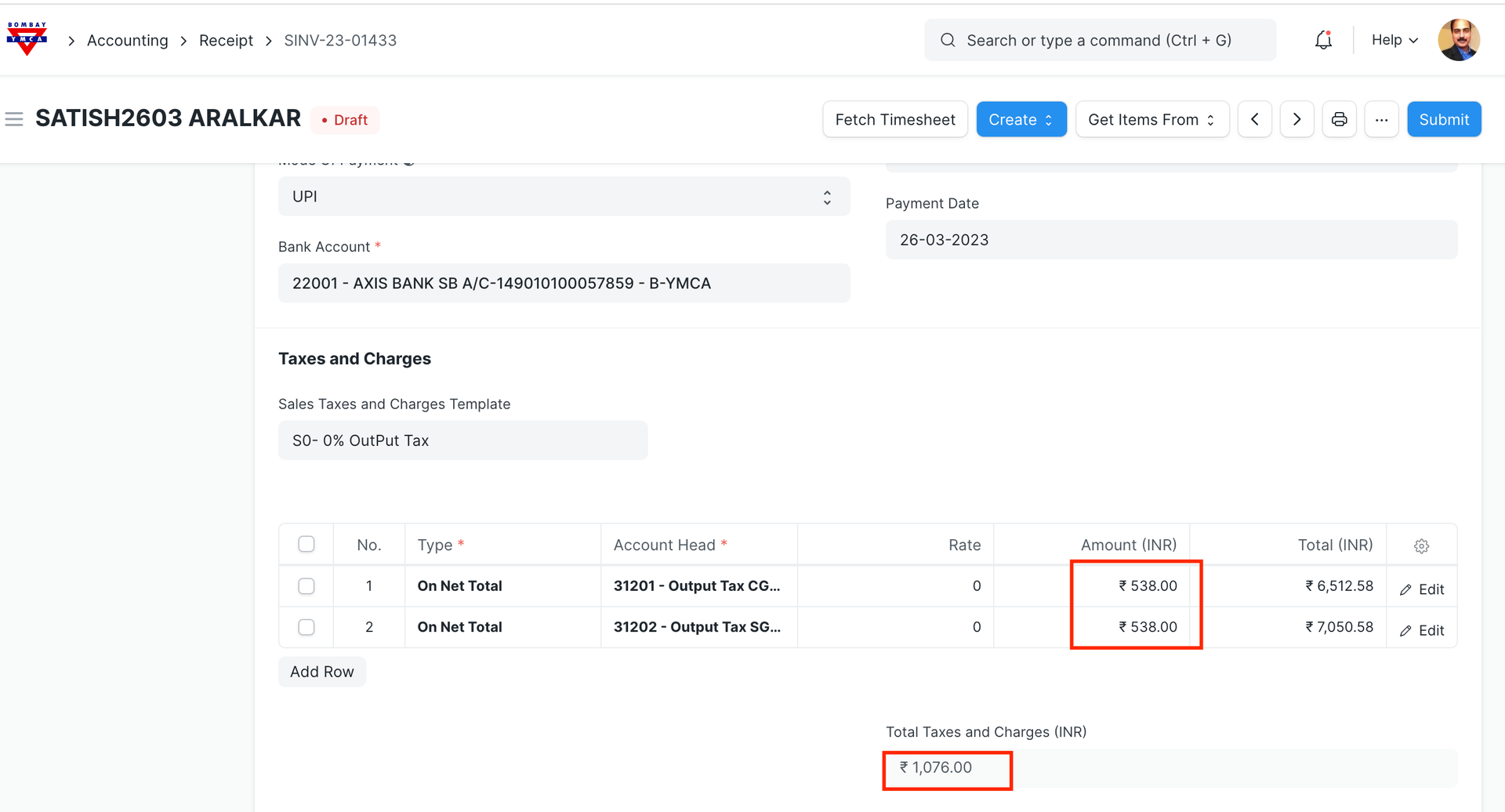The height and width of the screenshot is (812, 1505).
Task: Check the row 1 Output Tax CGST checkbox
Action: coord(306,586)
